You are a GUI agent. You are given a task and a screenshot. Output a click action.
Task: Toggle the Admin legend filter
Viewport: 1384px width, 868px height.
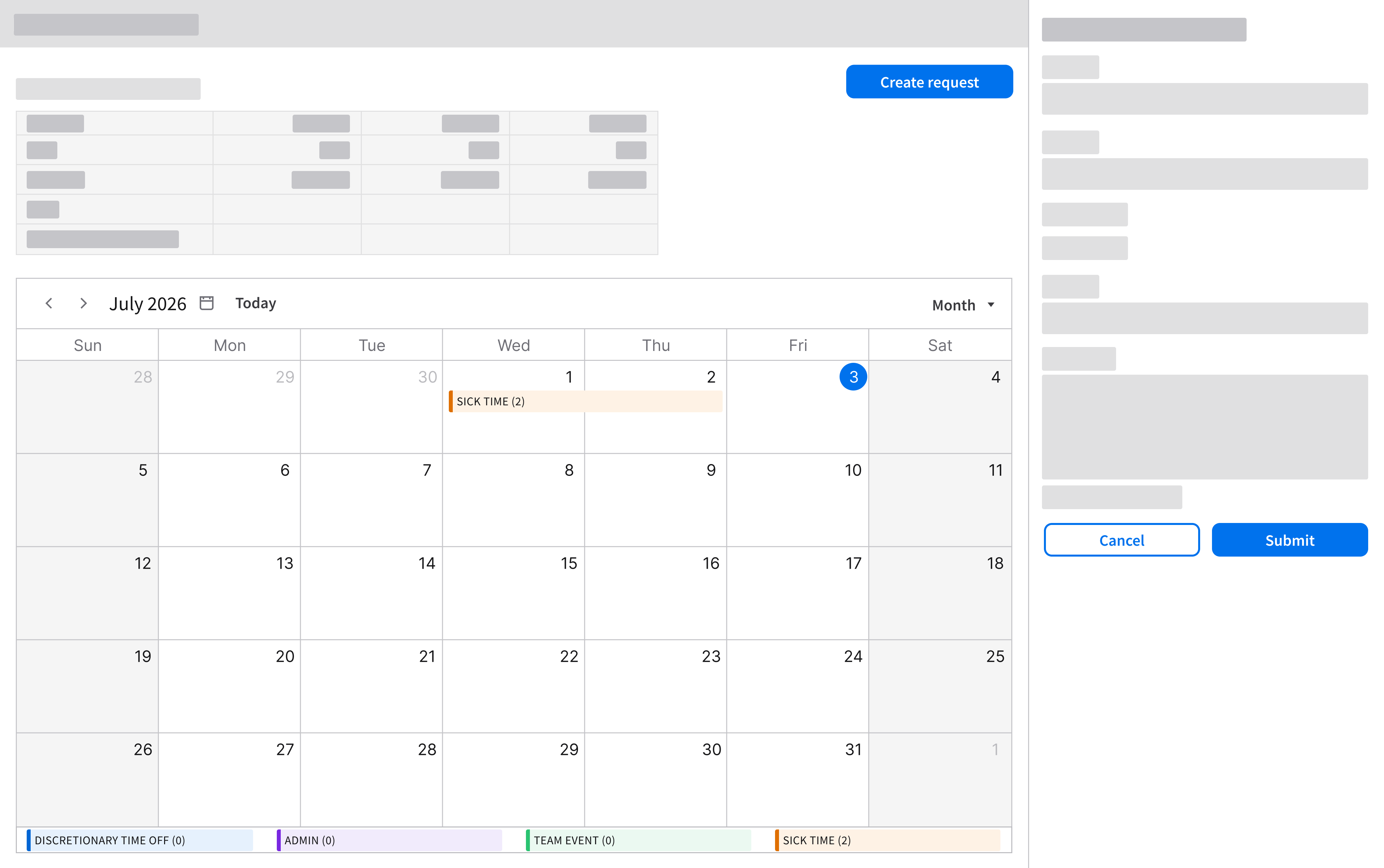point(389,840)
